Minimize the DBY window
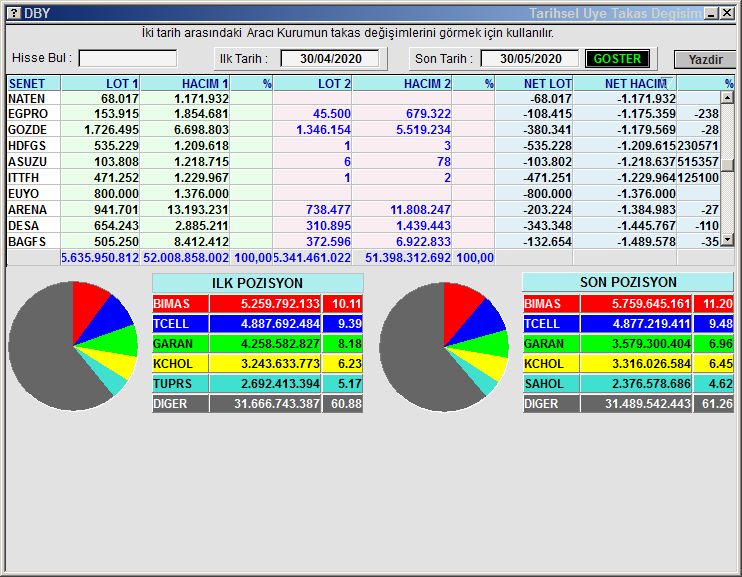Screen dimensions: 742x577 (x=711, y=13)
